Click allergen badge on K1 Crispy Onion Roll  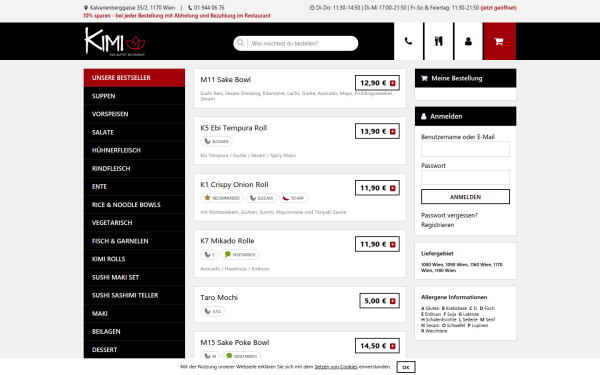pos(261,198)
